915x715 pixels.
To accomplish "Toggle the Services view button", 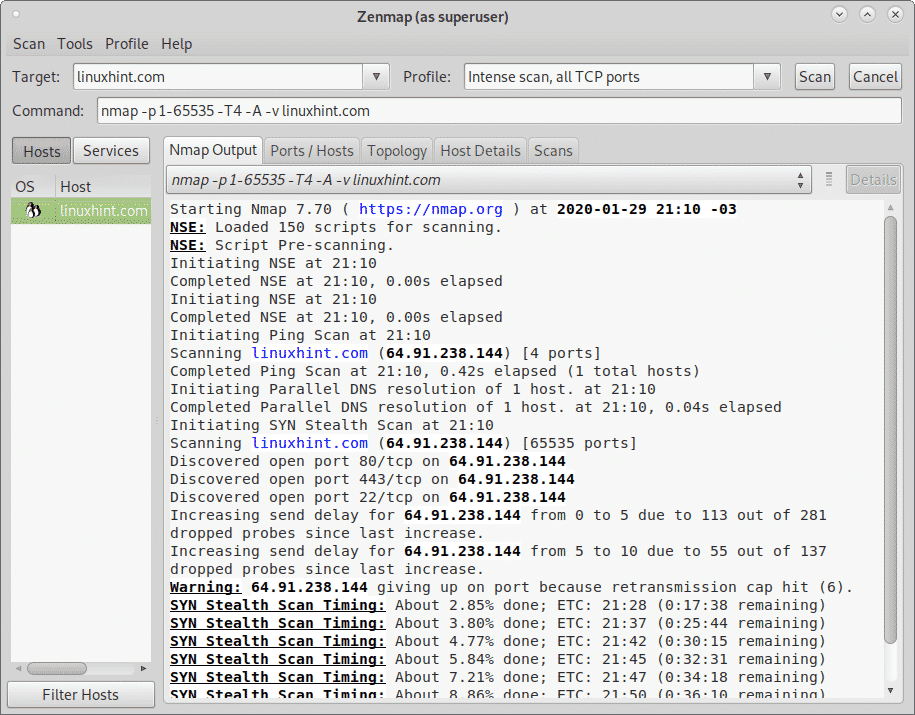I will [x=110, y=151].
